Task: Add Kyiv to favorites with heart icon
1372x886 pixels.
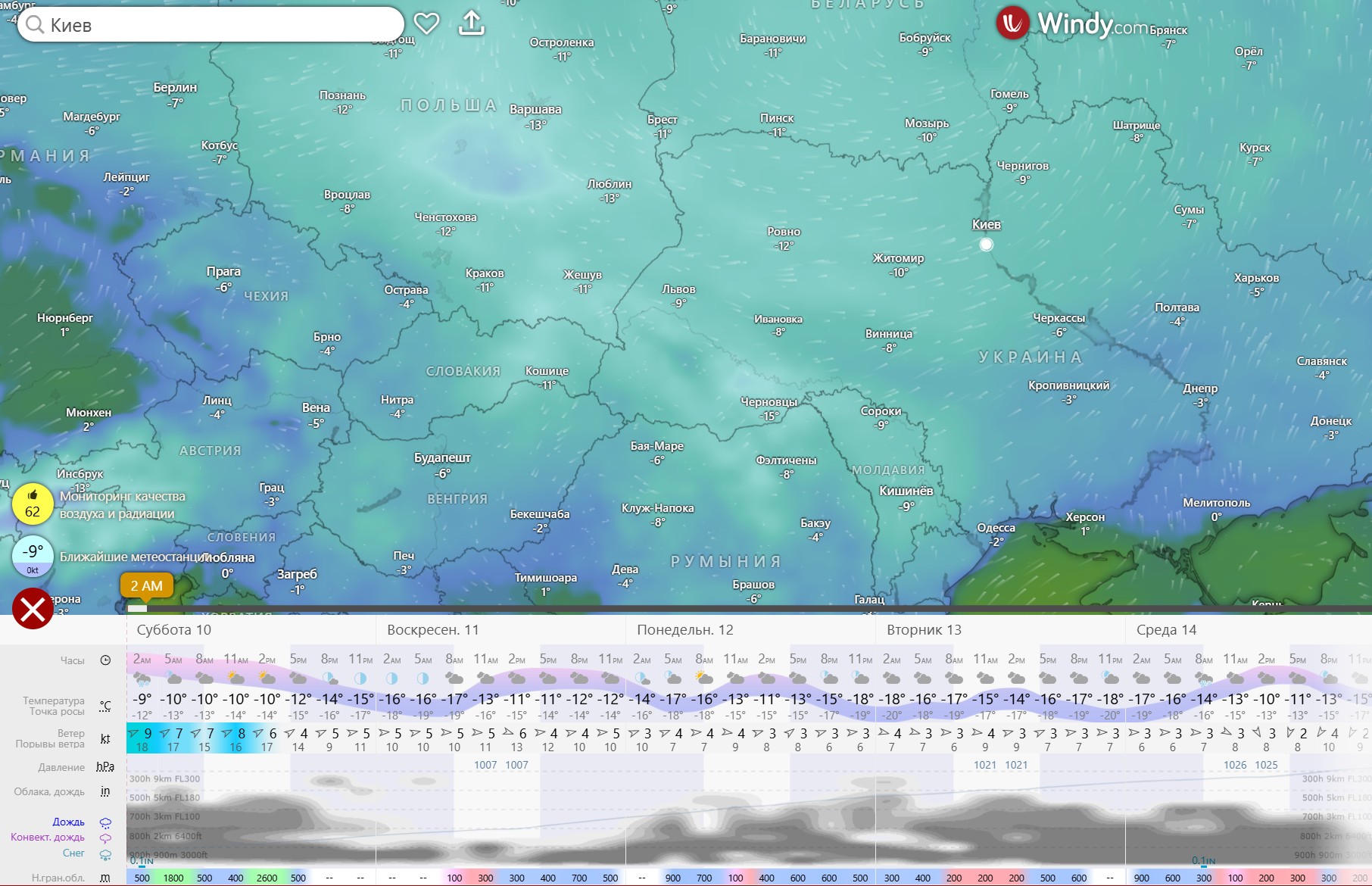Action: [x=426, y=23]
